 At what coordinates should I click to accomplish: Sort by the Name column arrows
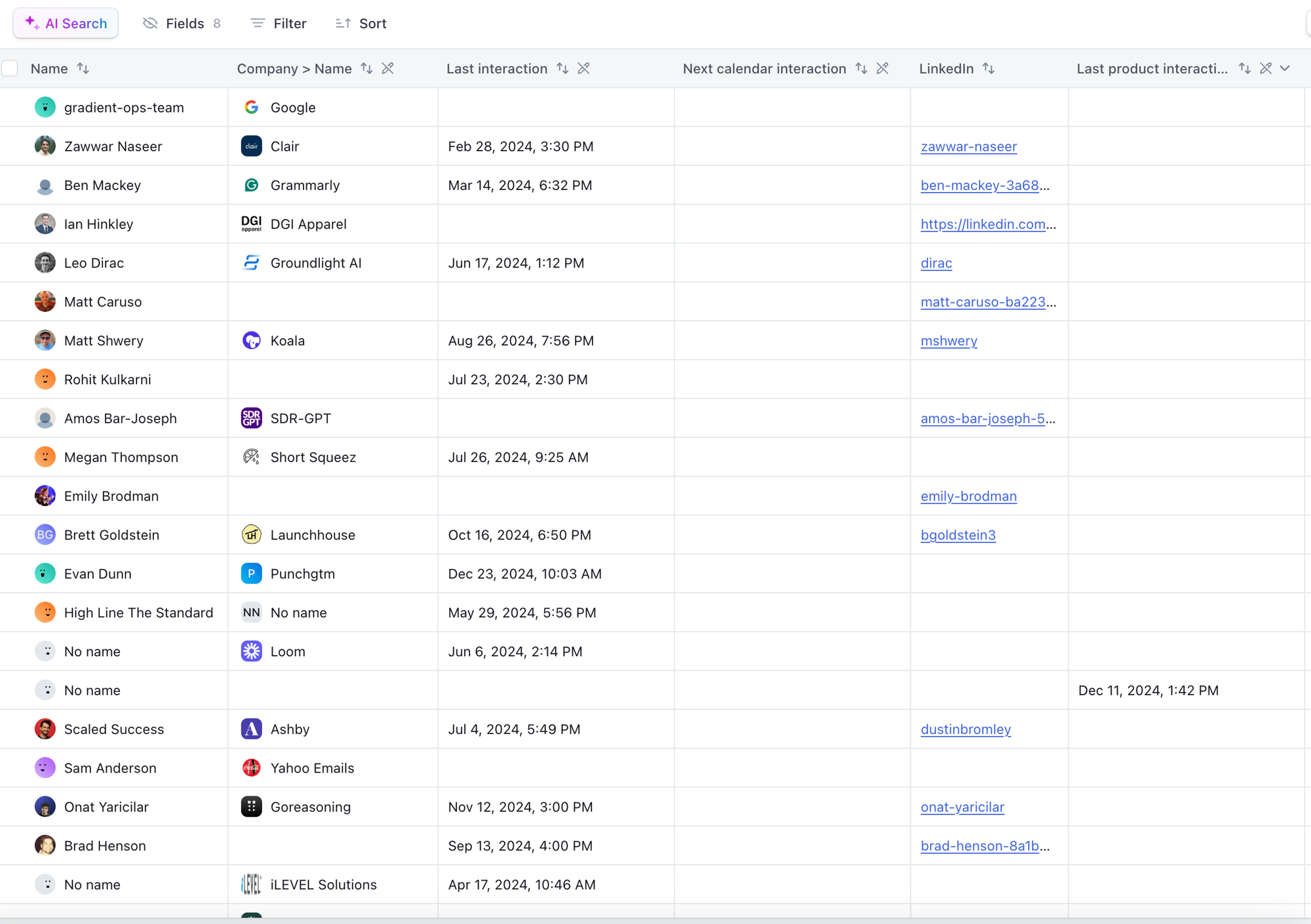tap(83, 68)
